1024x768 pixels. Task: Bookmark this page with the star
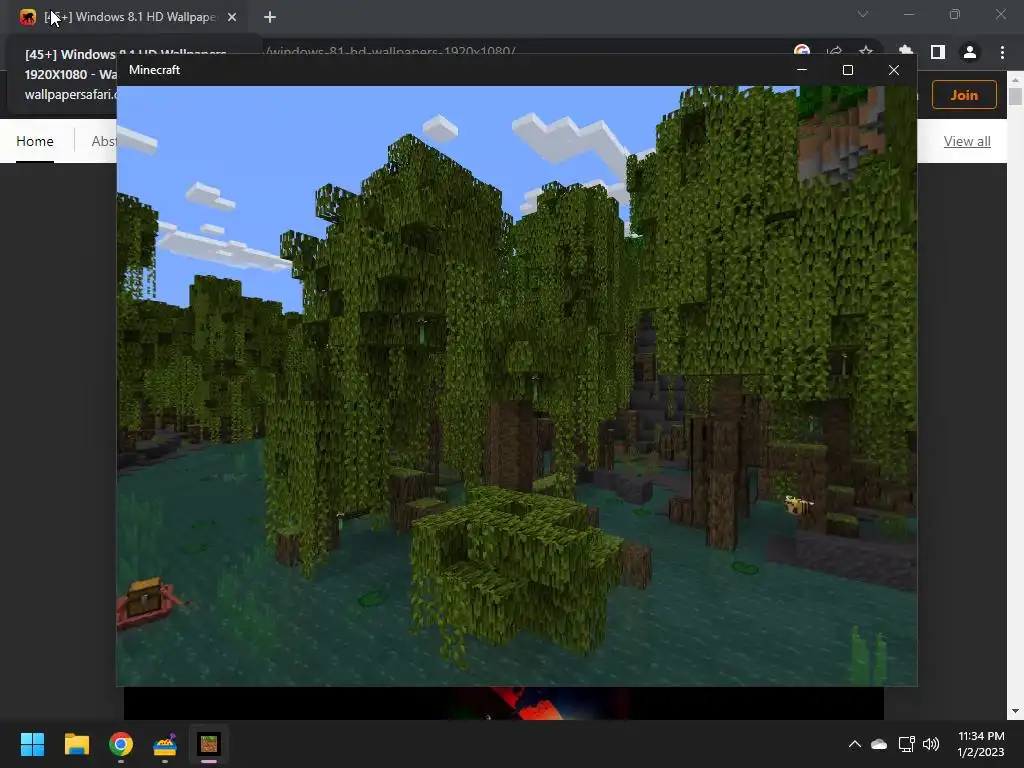[866, 51]
